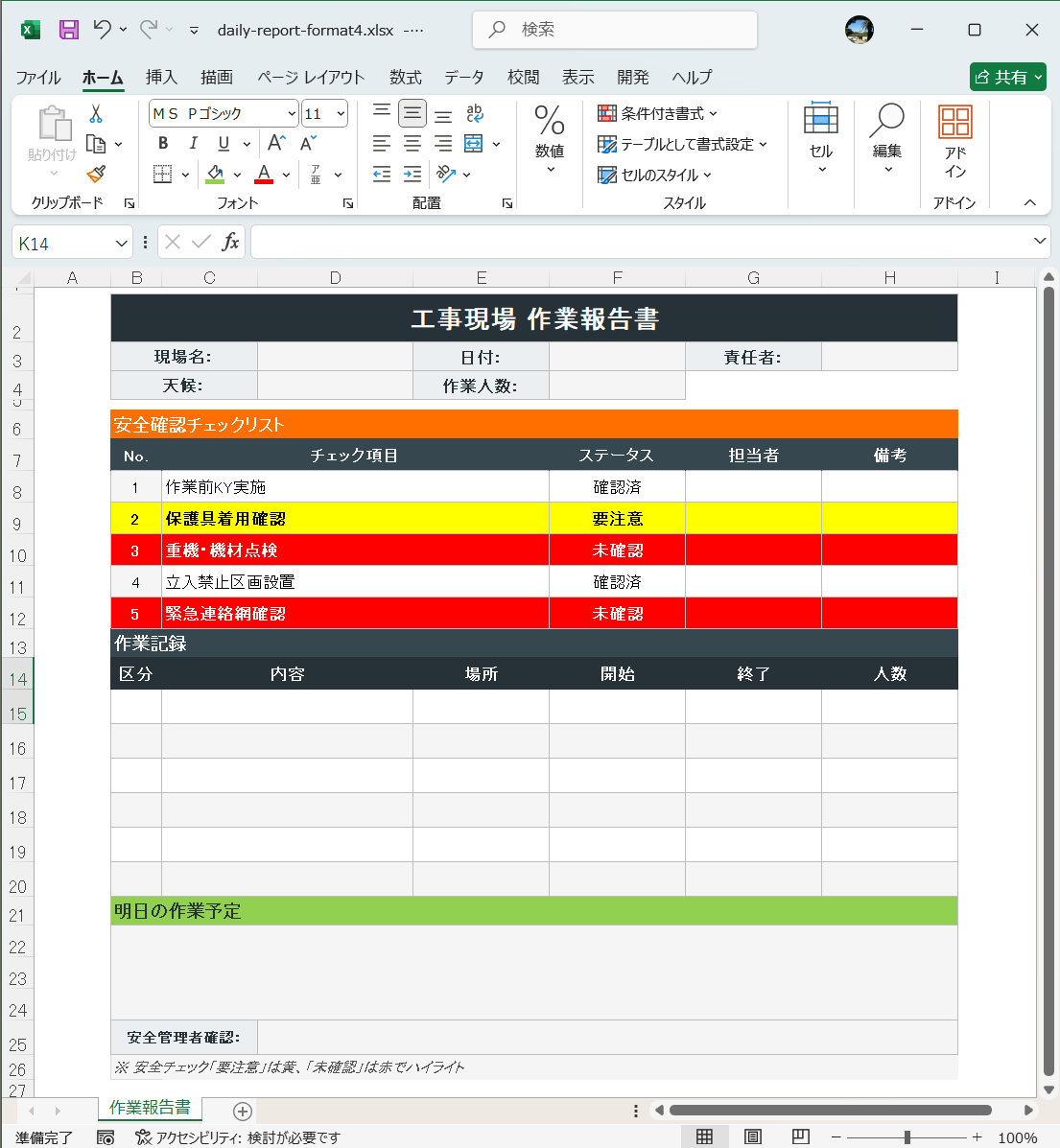Viewport: 1060px width, 1148px height.
Task: Align text right
Action: (443, 144)
